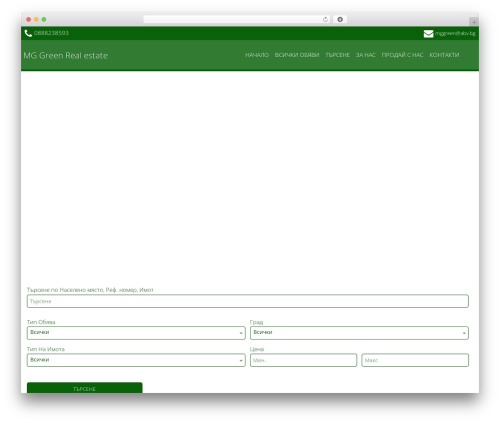Screen dimensions: 500x423
Task: Open КОНТАКТИ menu item
Action: click(444, 55)
